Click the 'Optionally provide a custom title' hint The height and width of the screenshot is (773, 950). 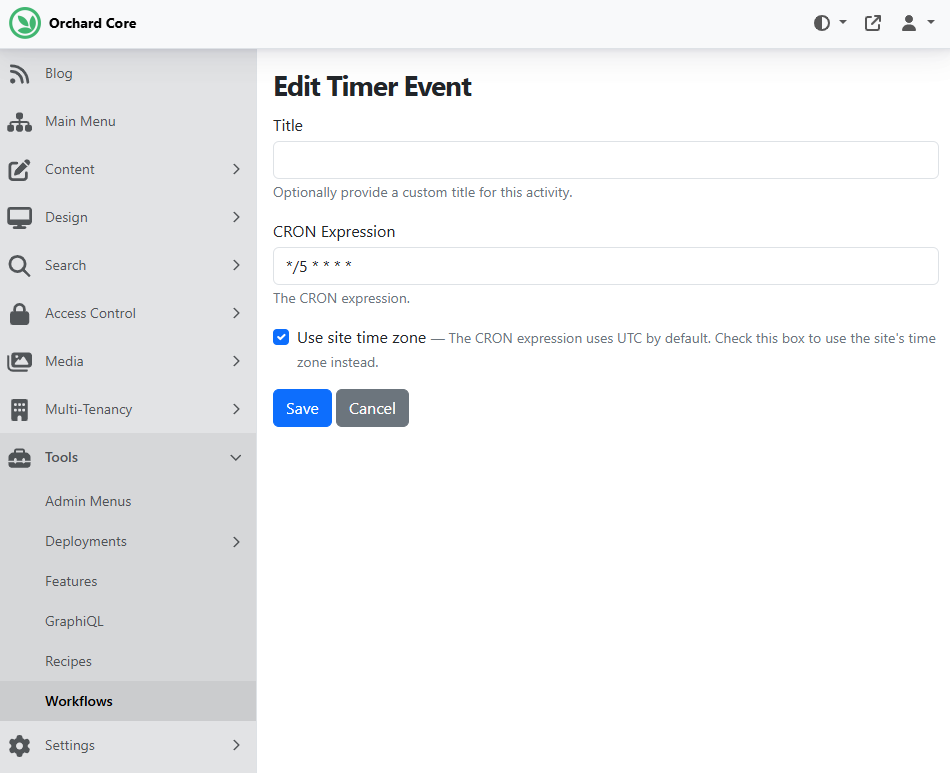tap(422, 192)
